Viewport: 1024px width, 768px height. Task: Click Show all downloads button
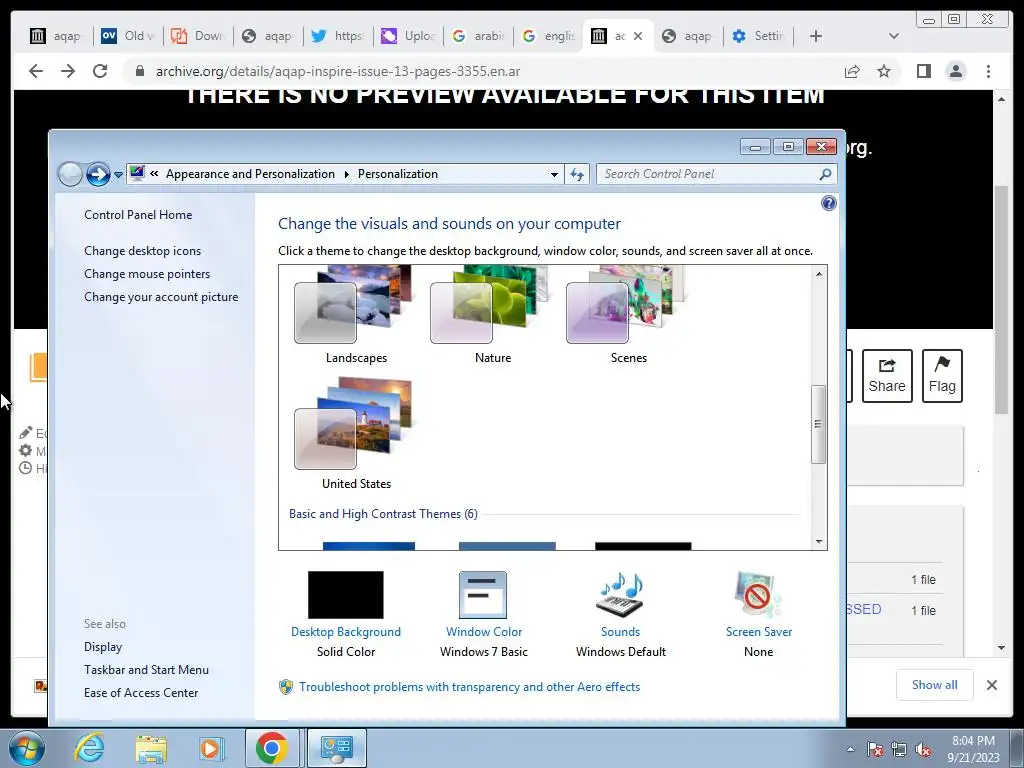[x=935, y=684]
